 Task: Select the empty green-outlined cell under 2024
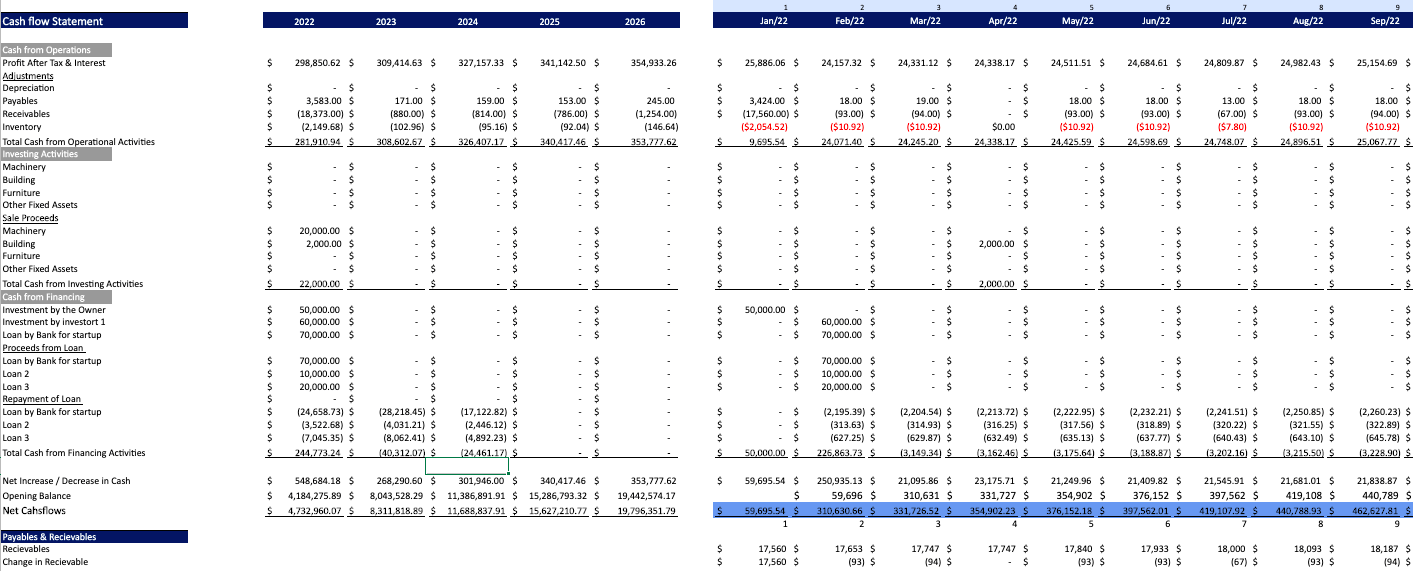467,465
